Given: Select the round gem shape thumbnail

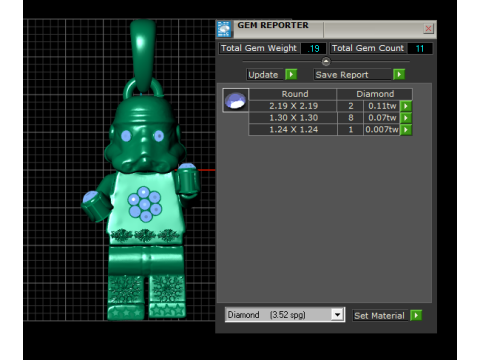Looking at the screenshot, I should click(x=236, y=100).
